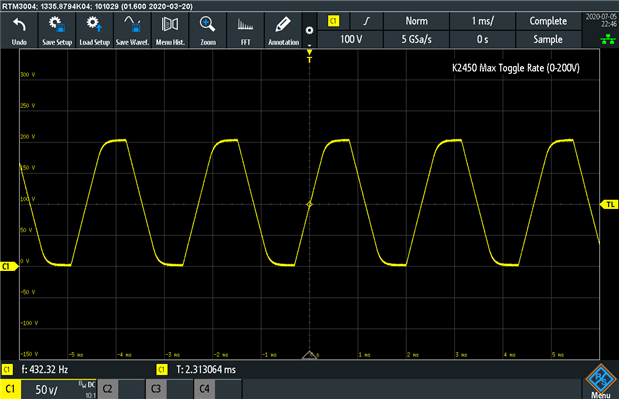
Task: Change Sample acquisition mode
Action: click(548, 39)
